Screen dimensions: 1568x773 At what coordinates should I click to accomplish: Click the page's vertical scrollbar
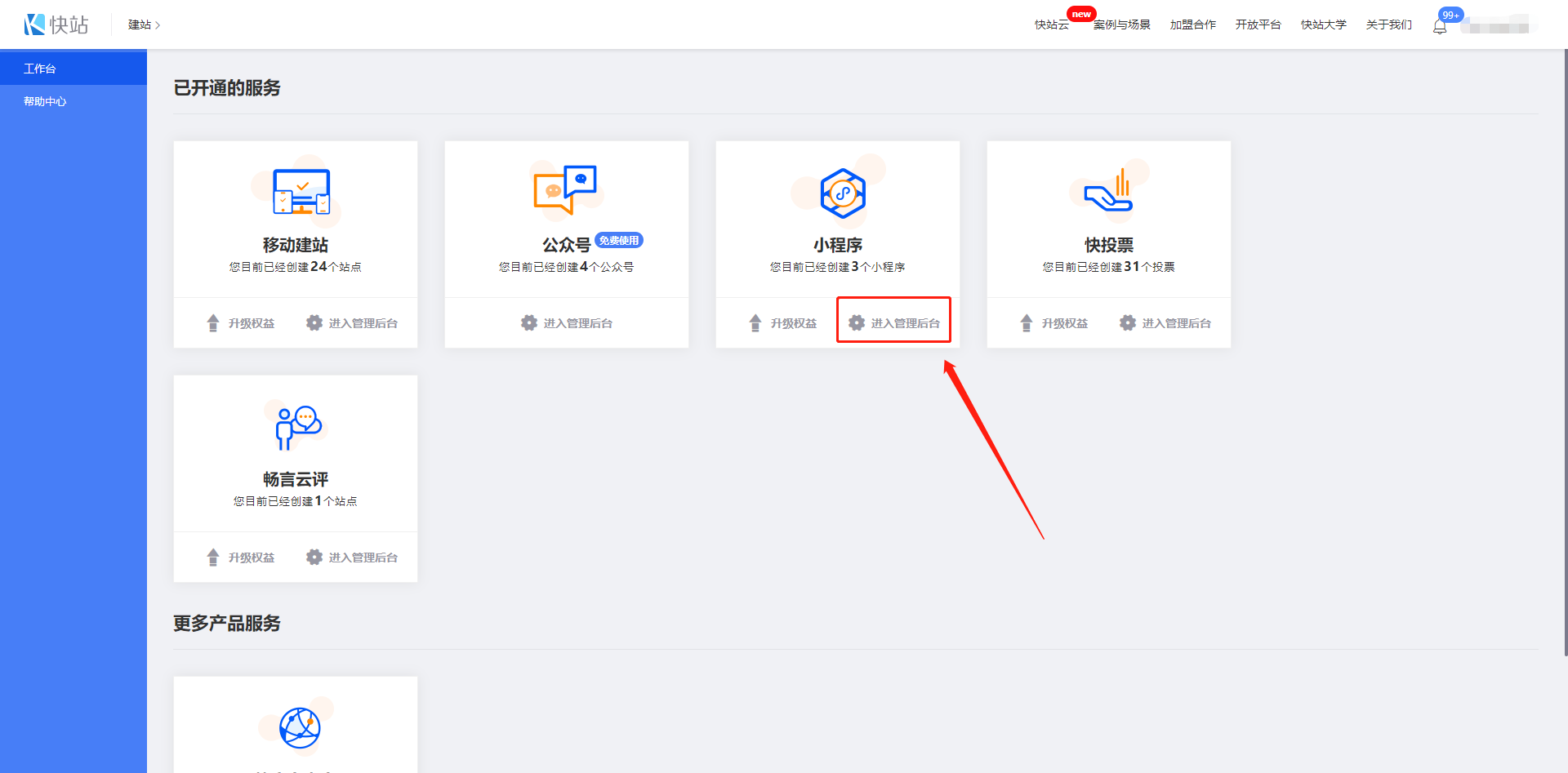[x=1564, y=351]
